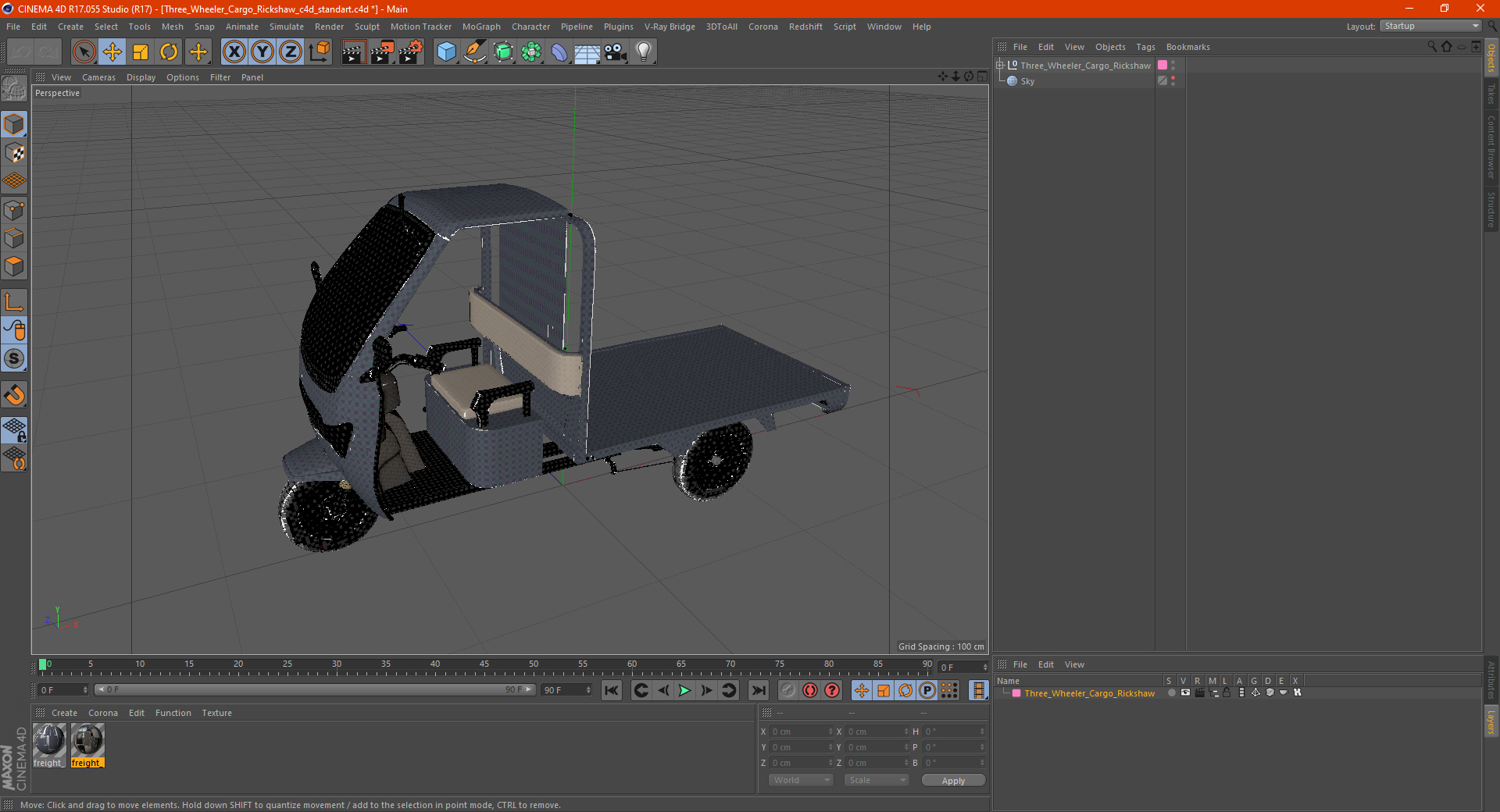1500x812 pixels.
Task: Open material manager Create menu
Action: [64, 713]
